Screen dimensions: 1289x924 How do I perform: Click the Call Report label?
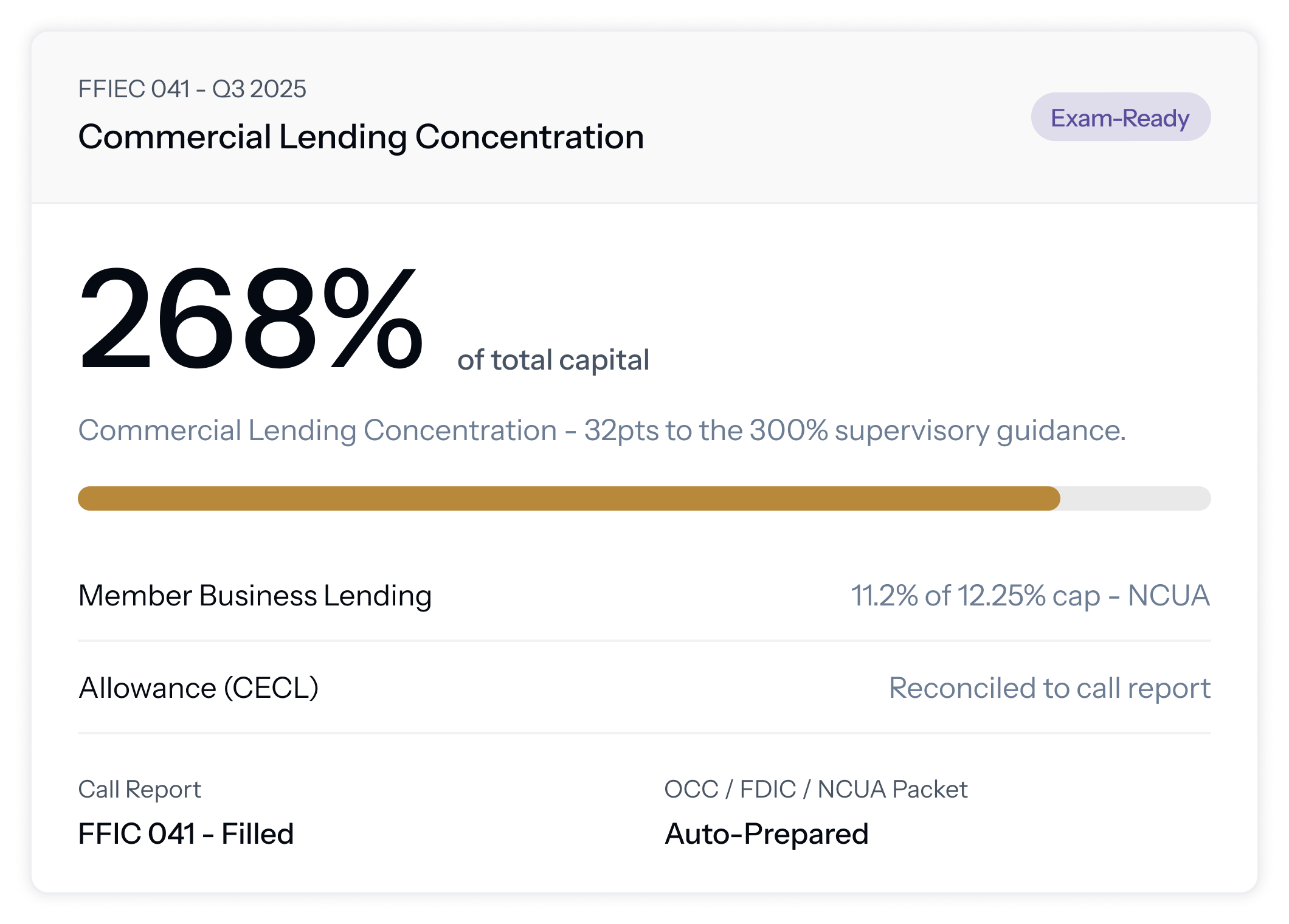click(x=139, y=789)
